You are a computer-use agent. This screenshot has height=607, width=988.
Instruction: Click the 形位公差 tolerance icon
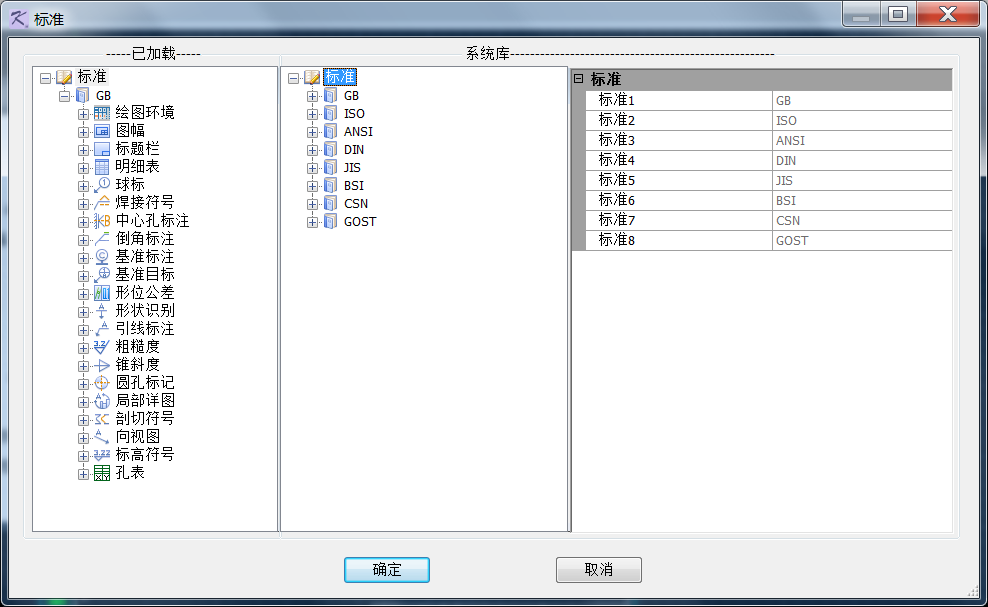tap(101, 293)
